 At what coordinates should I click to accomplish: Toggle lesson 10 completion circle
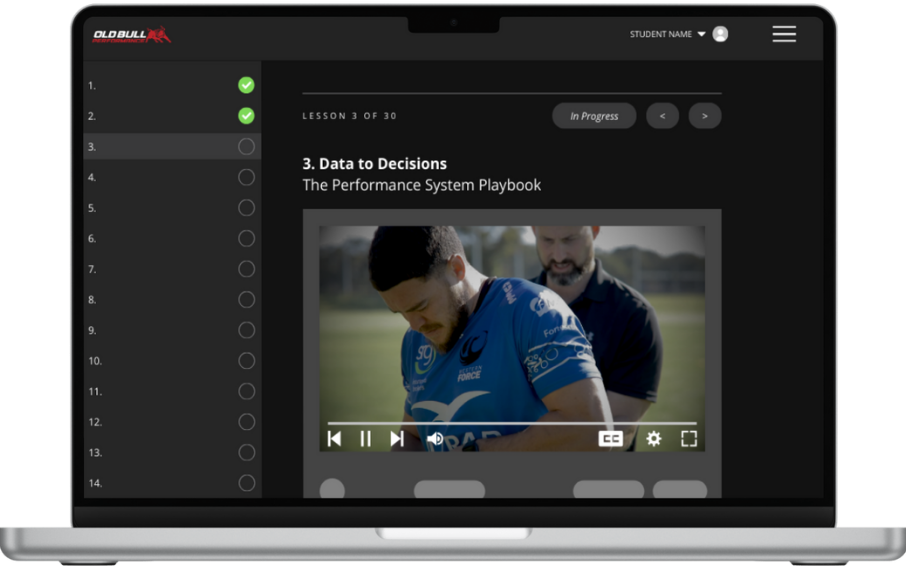[x=246, y=361]
